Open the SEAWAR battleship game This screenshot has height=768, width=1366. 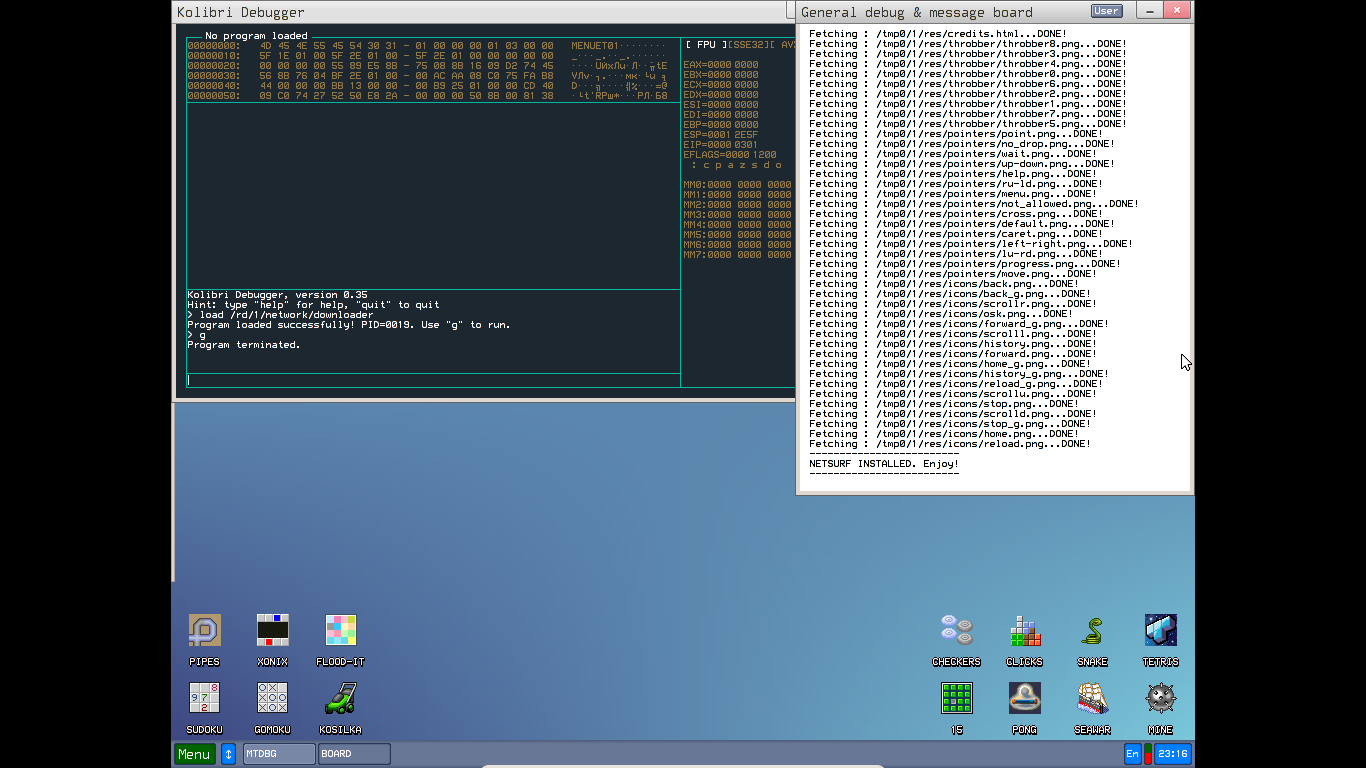point(1092,698)
